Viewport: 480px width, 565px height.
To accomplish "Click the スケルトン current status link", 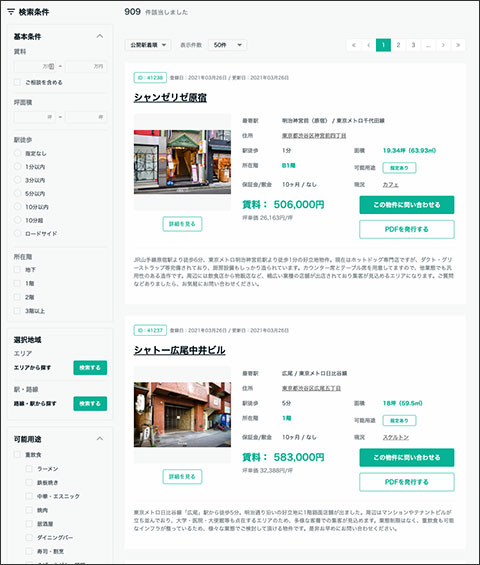I will point(396,437).
